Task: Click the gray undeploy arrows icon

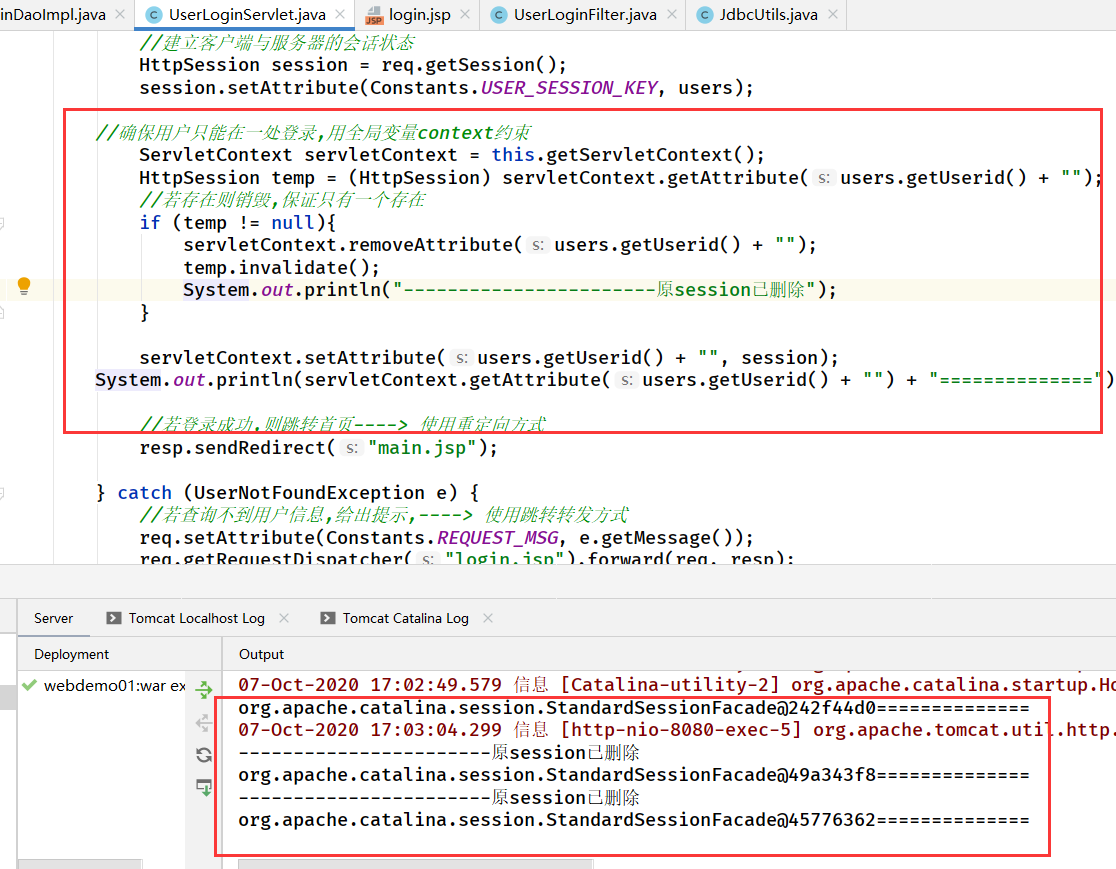Action: (204, 723)
